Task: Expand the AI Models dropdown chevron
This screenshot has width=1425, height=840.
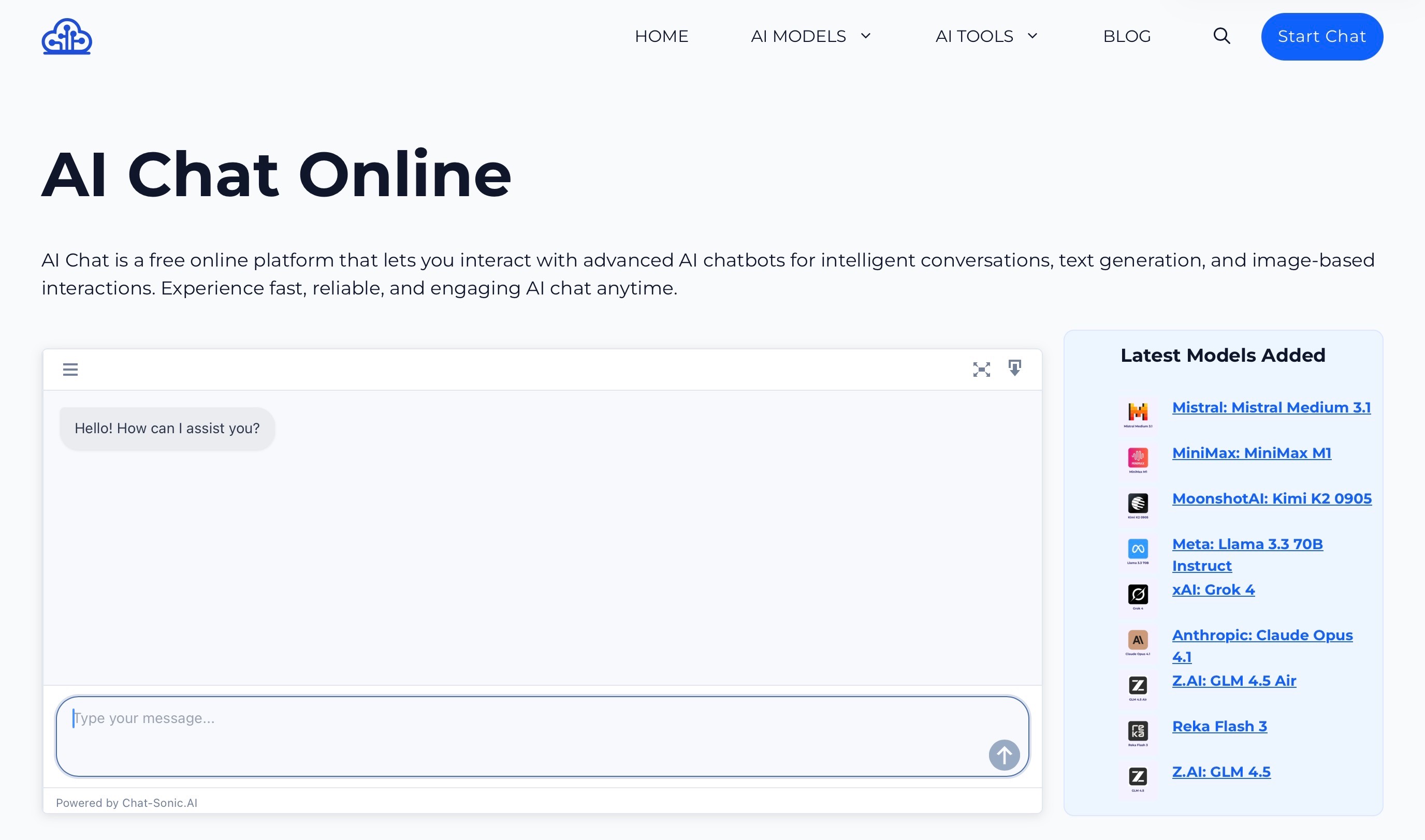Action: tap(866, 36)
